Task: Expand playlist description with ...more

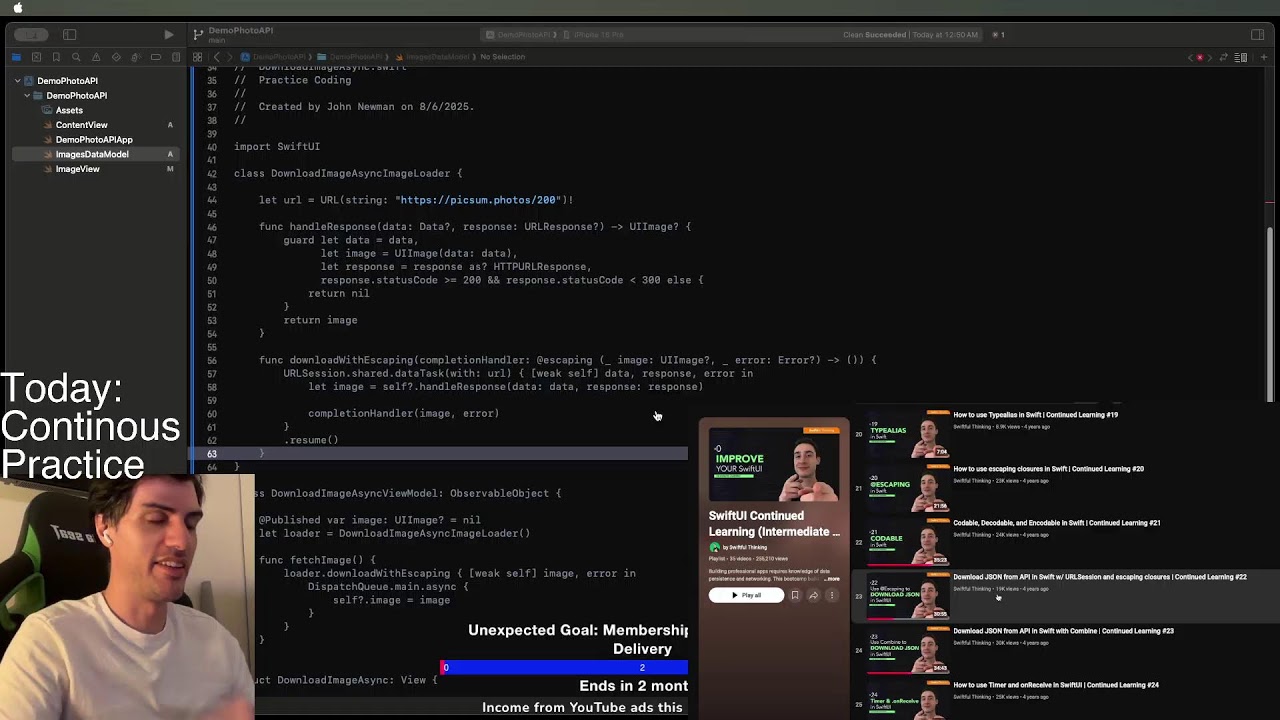Action: 831,579
